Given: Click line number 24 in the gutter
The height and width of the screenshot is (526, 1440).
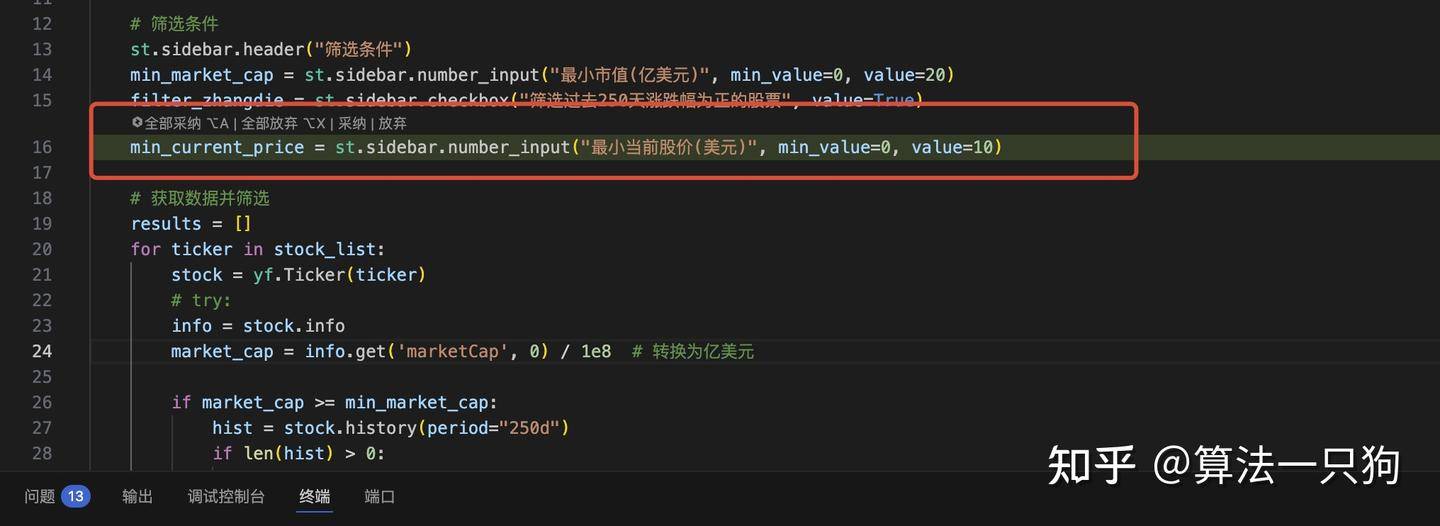Looking at the screenshot, I should (42, 351).
